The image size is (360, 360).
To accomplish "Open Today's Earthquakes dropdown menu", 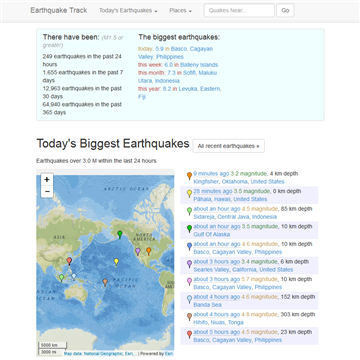I will 128,11.
